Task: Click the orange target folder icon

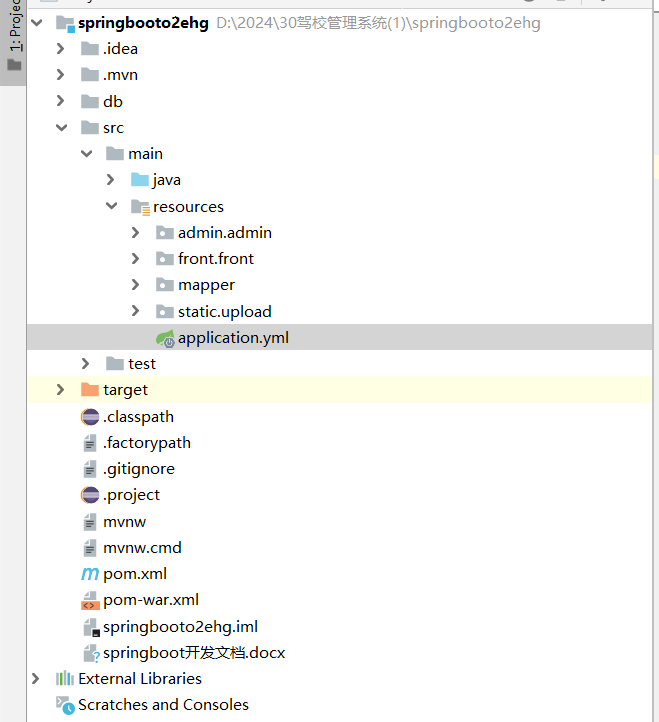Action: point(90,390)
